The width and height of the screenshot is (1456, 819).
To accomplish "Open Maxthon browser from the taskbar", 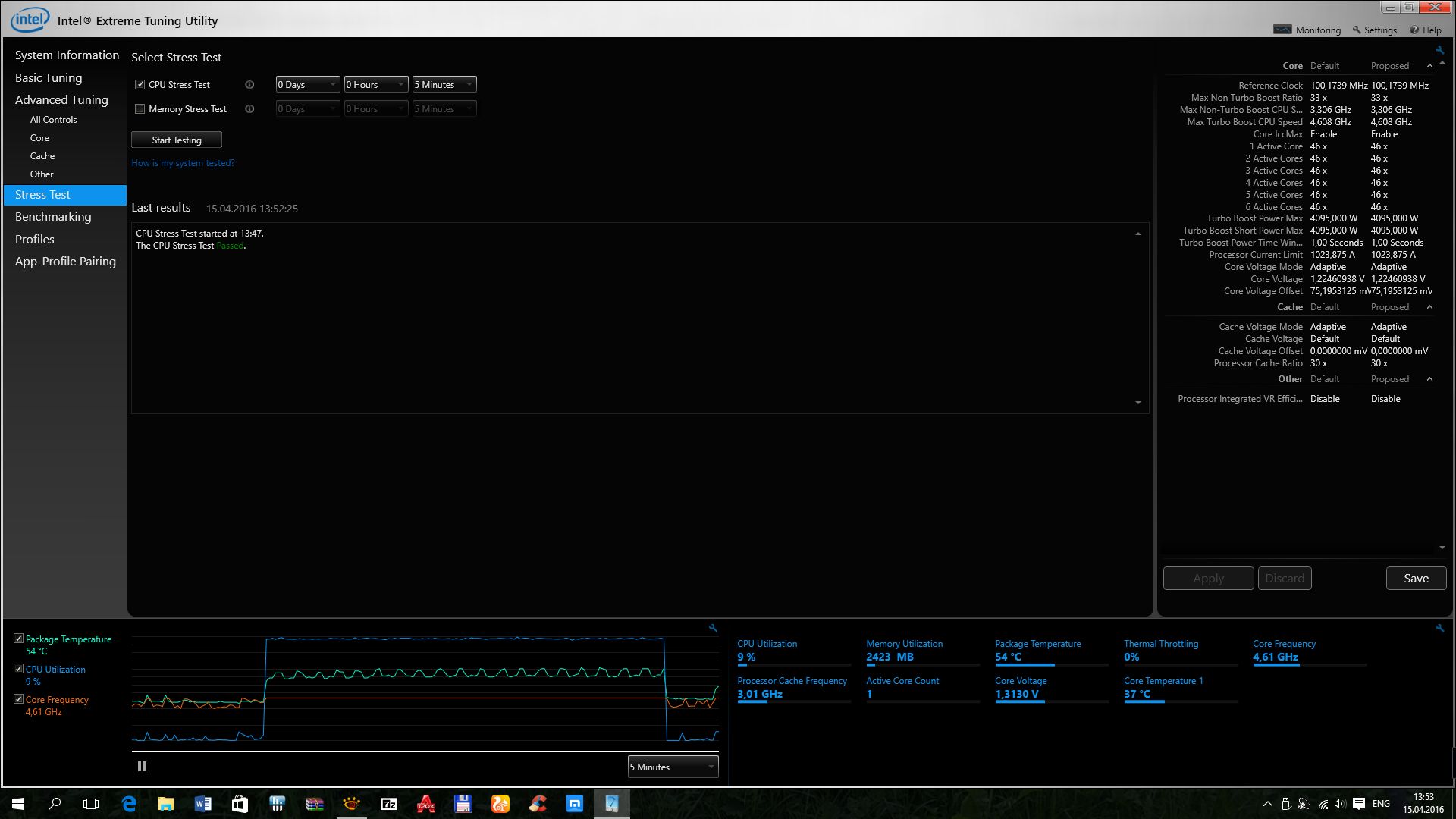I will (x=575, y=804).
